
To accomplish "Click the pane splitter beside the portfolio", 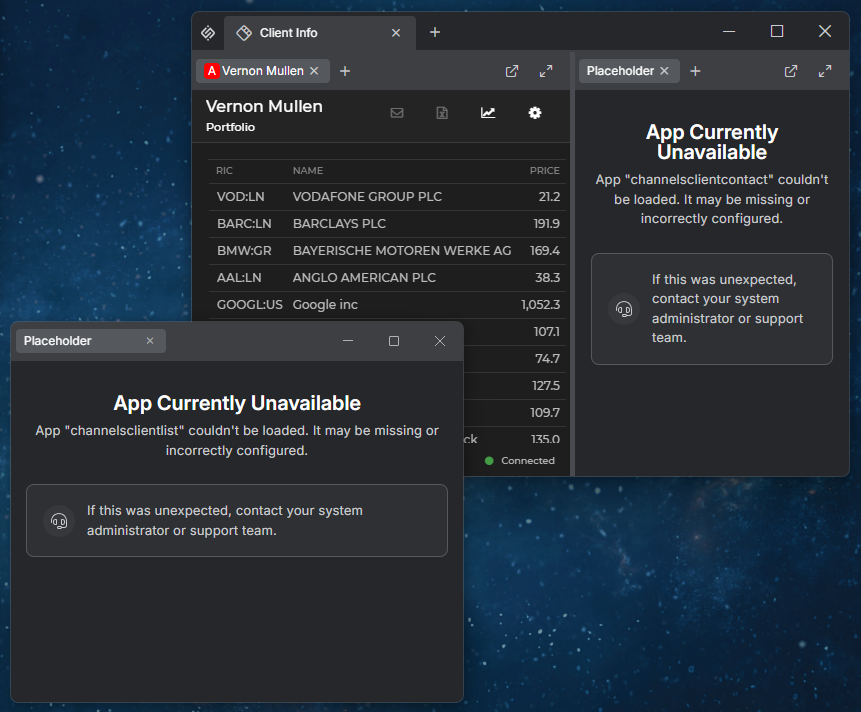I will coord(572,264).
